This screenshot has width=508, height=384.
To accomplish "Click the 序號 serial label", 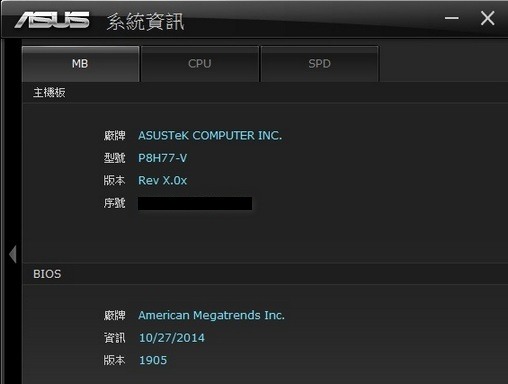I will point(114,203).
